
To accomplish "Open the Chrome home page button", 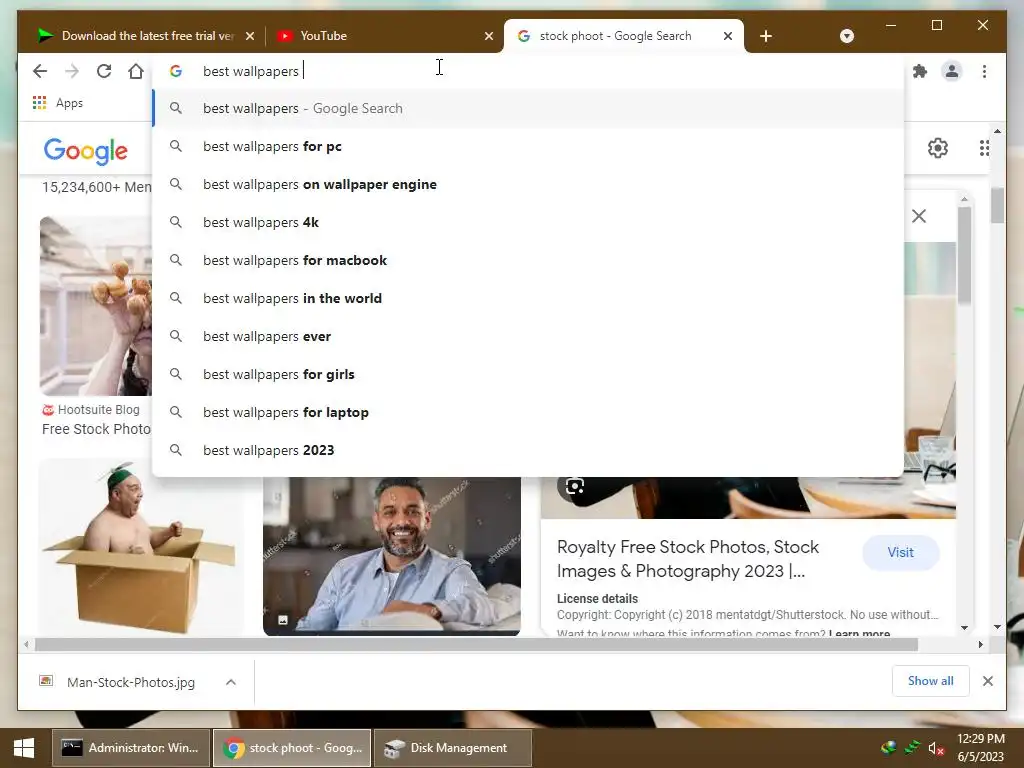I will click(136, 71).
